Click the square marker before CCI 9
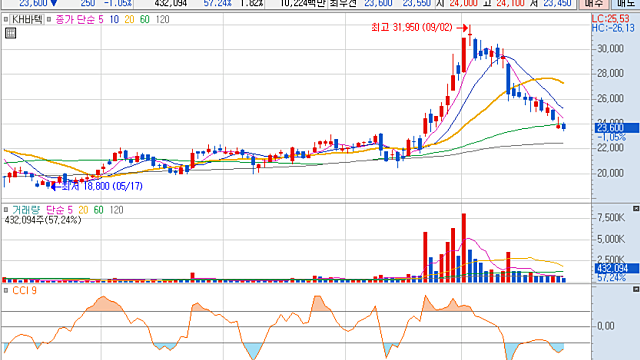Viewport: 640px width, 360px height. point(6,290)
